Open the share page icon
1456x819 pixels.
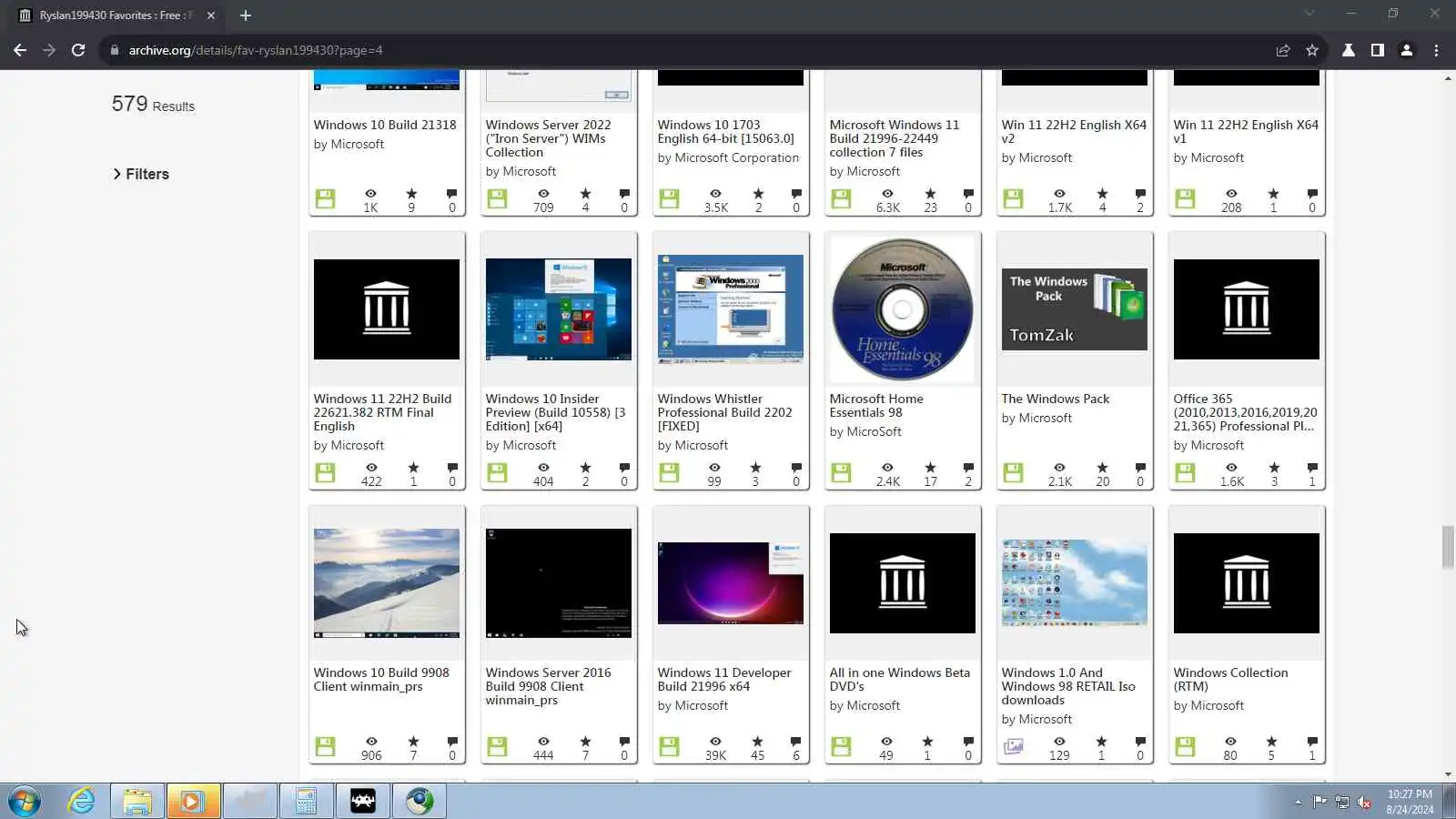1283,50
